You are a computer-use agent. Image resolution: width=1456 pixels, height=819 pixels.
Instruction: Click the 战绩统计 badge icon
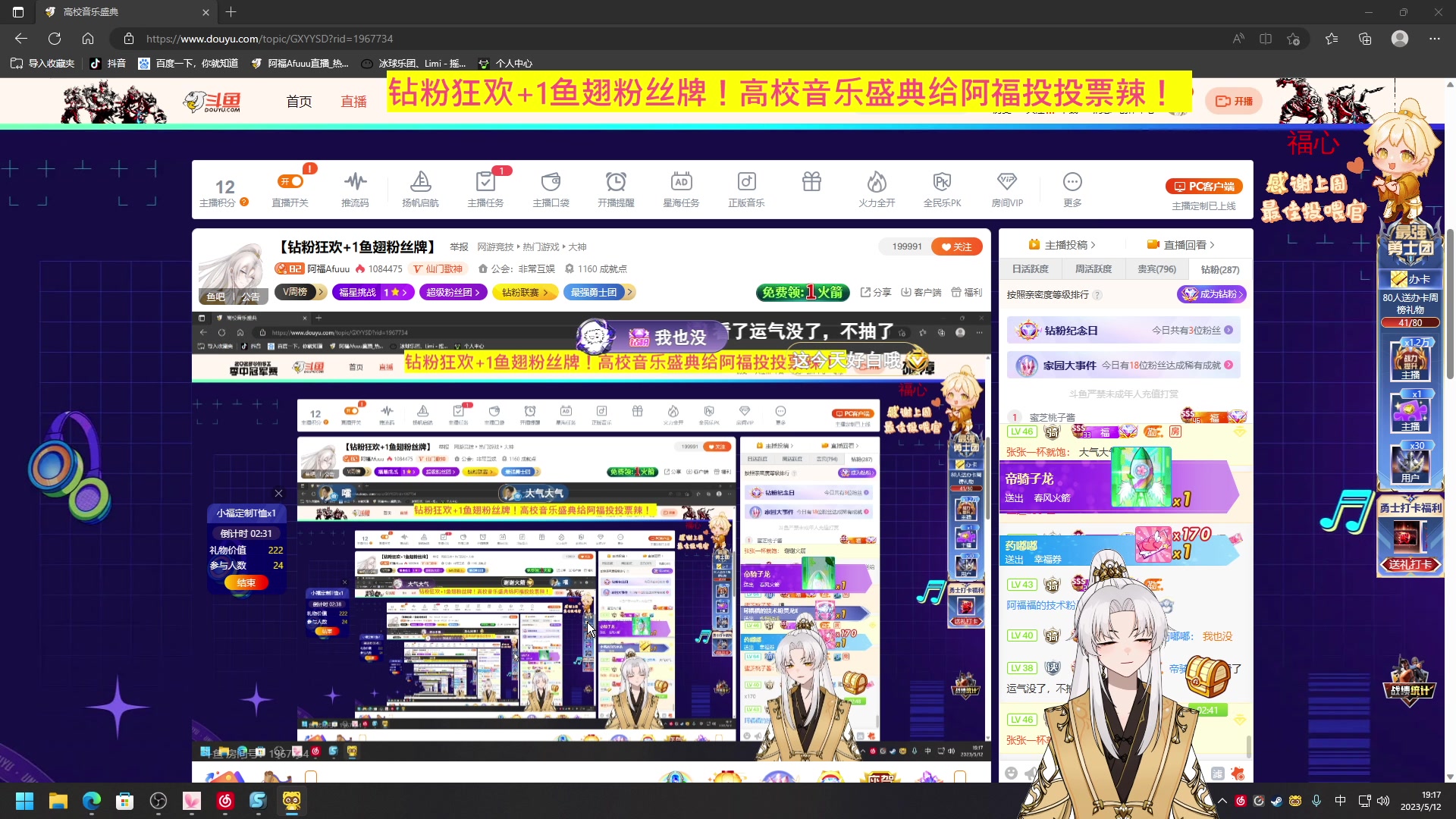pos(1410,681)
